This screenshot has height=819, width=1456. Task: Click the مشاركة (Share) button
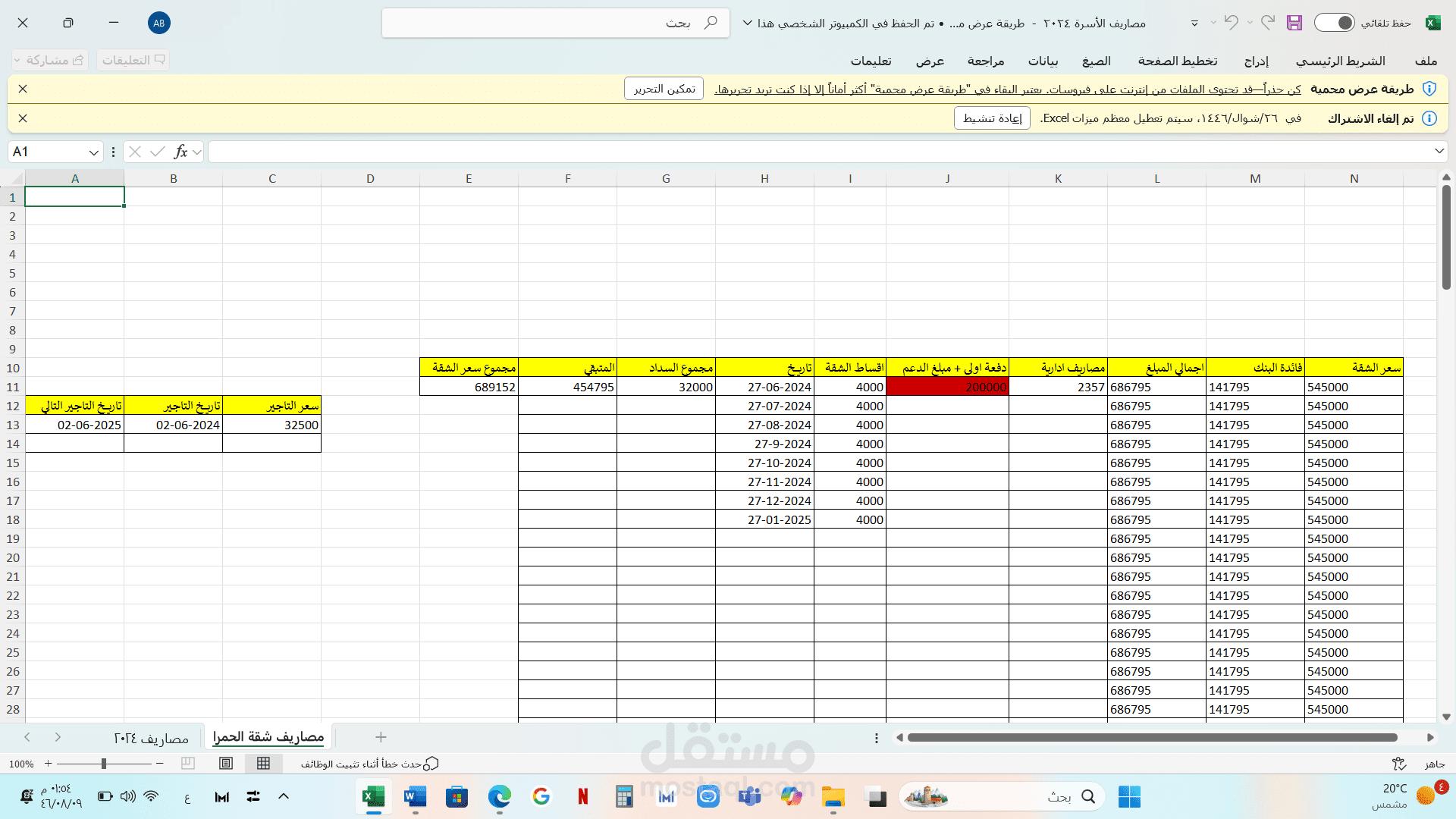pos(50,60)
